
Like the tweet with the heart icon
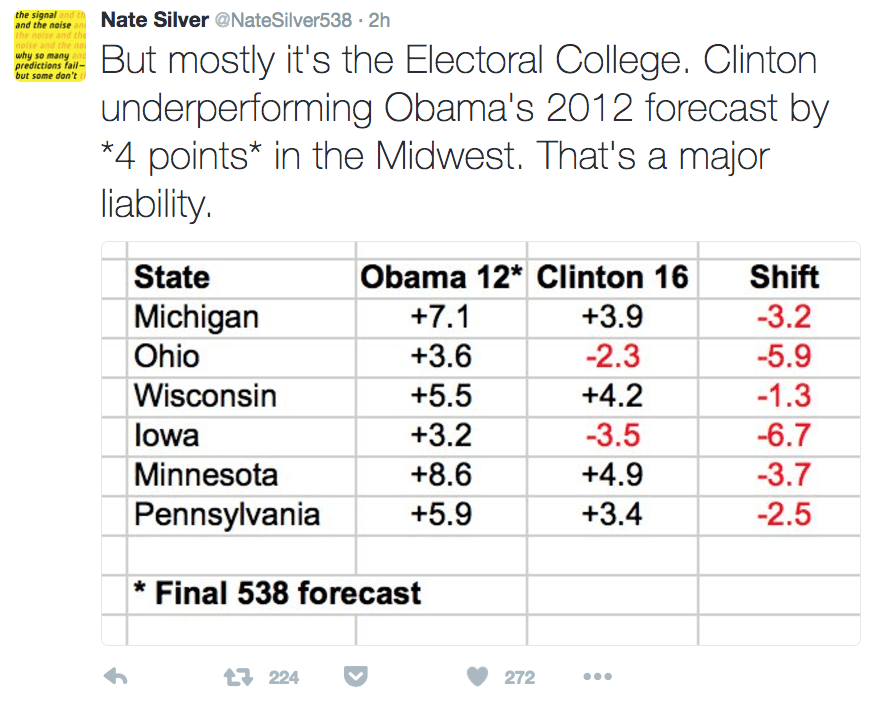coord(478,677)
